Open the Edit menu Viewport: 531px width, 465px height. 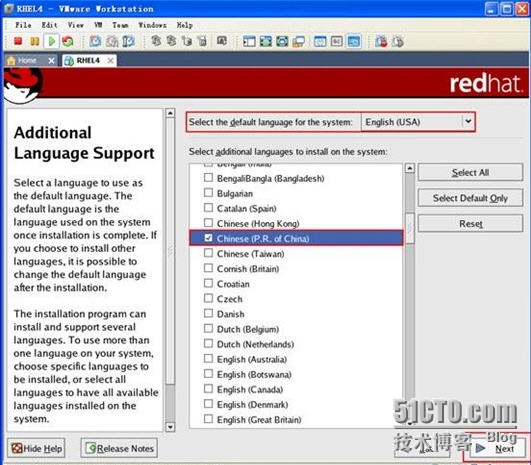click(49, 25)
